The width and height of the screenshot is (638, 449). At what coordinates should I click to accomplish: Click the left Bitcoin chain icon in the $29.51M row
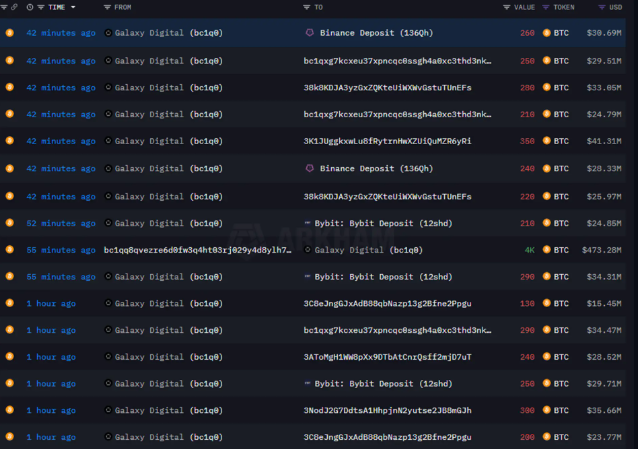(9, 60)
